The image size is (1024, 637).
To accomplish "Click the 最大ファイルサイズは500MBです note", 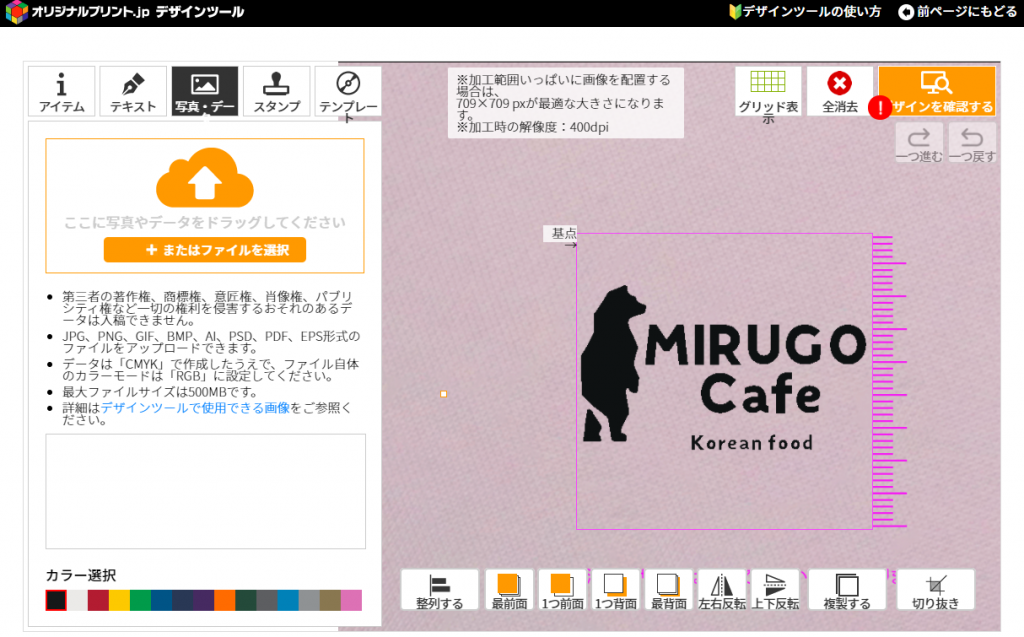I will pyautogui.click(x=160, y=392).
